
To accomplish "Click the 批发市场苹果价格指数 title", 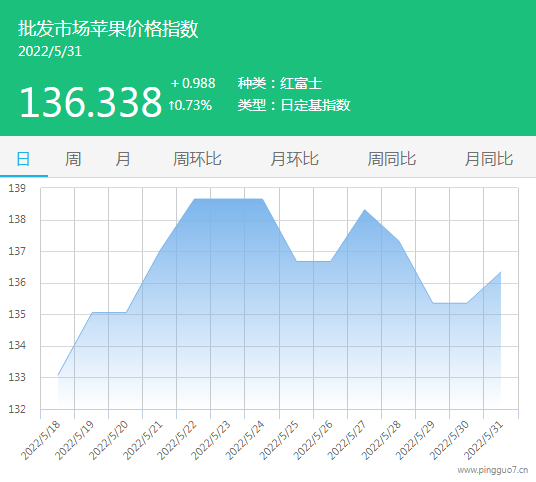I will [108, 28].
